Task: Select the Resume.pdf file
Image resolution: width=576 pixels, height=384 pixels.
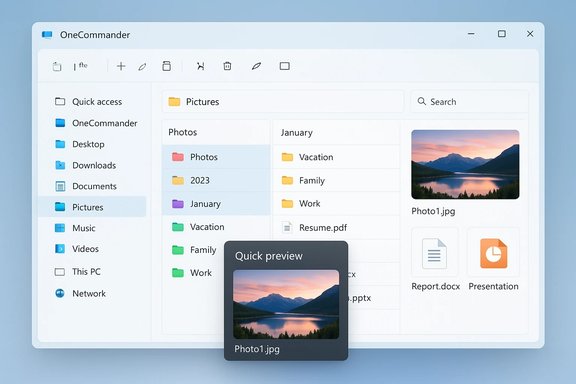Action: pos(336,227)
